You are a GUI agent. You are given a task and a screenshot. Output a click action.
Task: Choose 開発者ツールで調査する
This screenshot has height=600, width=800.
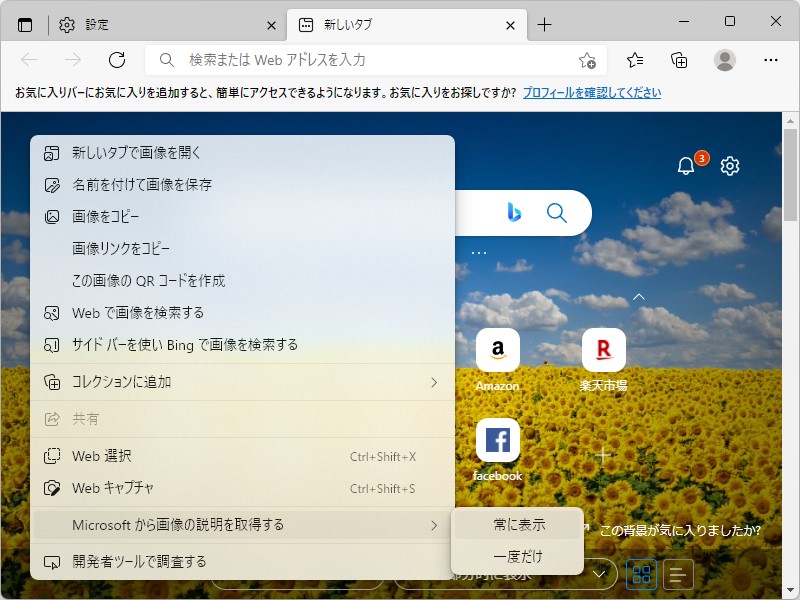point(243,562)
